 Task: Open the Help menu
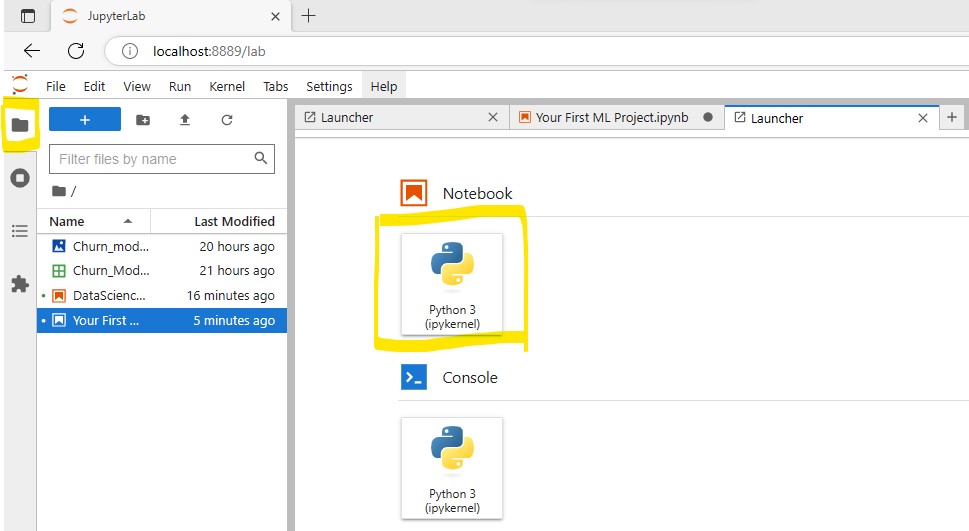384,87
